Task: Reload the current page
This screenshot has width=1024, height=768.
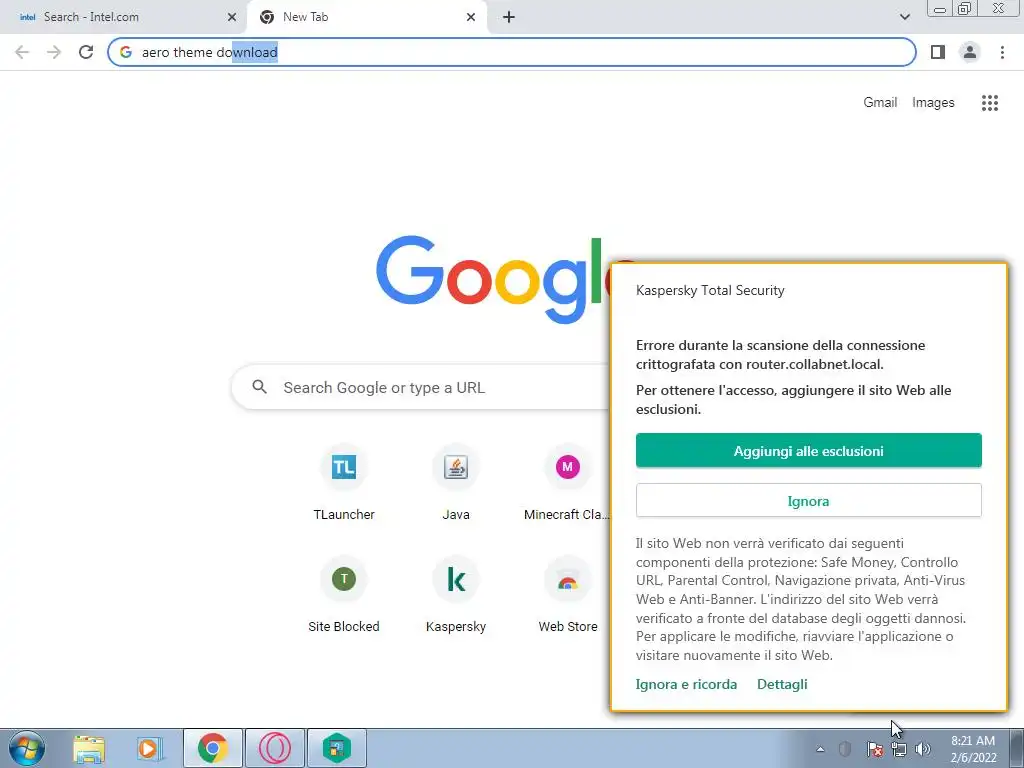Action: click(x=86, y=52)
